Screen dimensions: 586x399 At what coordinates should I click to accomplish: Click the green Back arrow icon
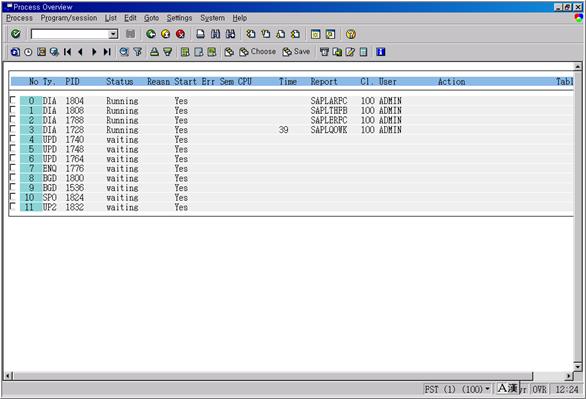[x=151, y=34]
